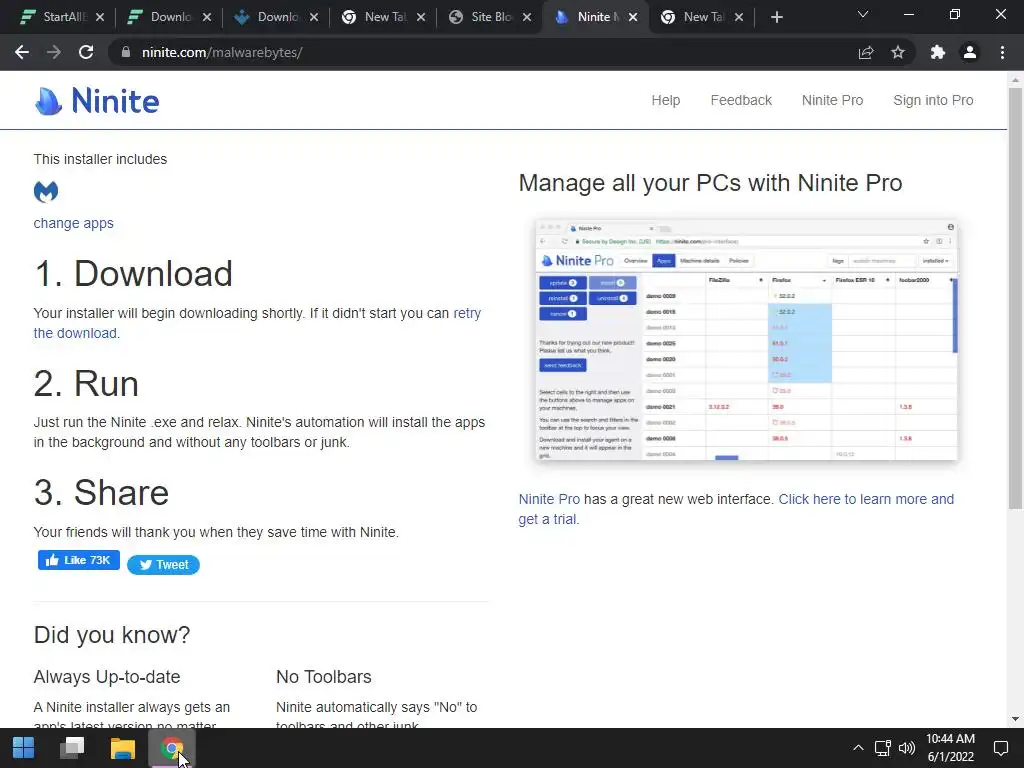The image size is (1024, 768).
Task: Open the Windows Start menu
Action: 24,748
